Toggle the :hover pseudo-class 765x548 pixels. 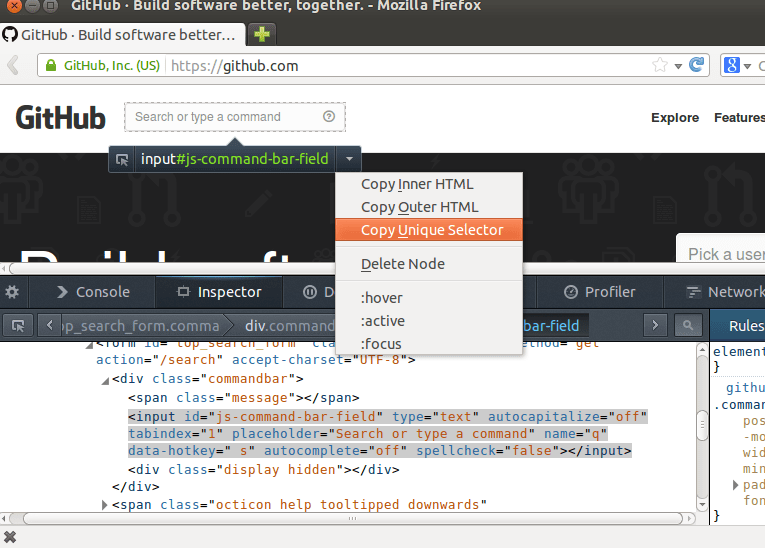click(429, 298)
